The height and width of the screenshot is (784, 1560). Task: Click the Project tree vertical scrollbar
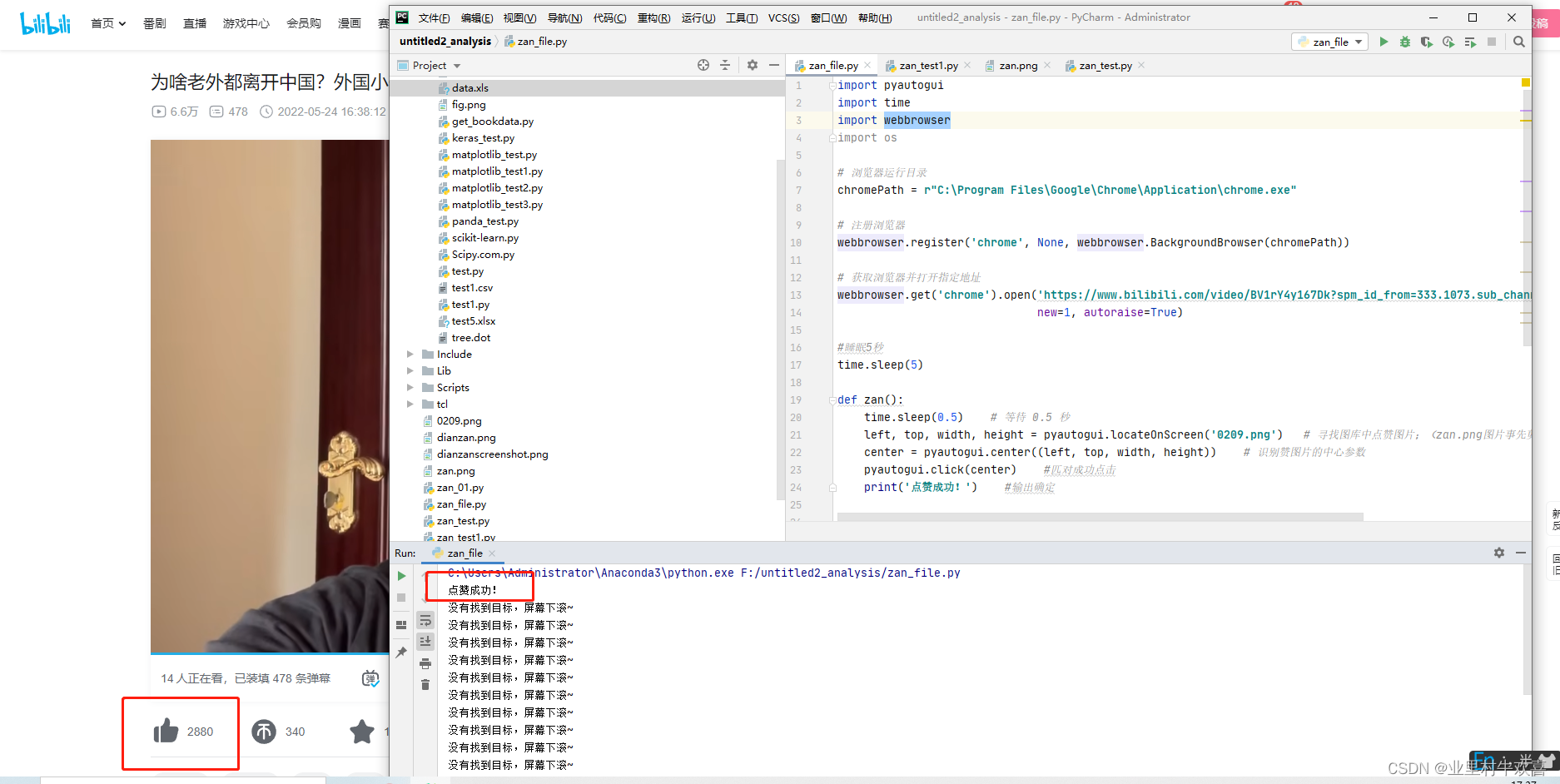pyautogui.click(x=780, y=329)
